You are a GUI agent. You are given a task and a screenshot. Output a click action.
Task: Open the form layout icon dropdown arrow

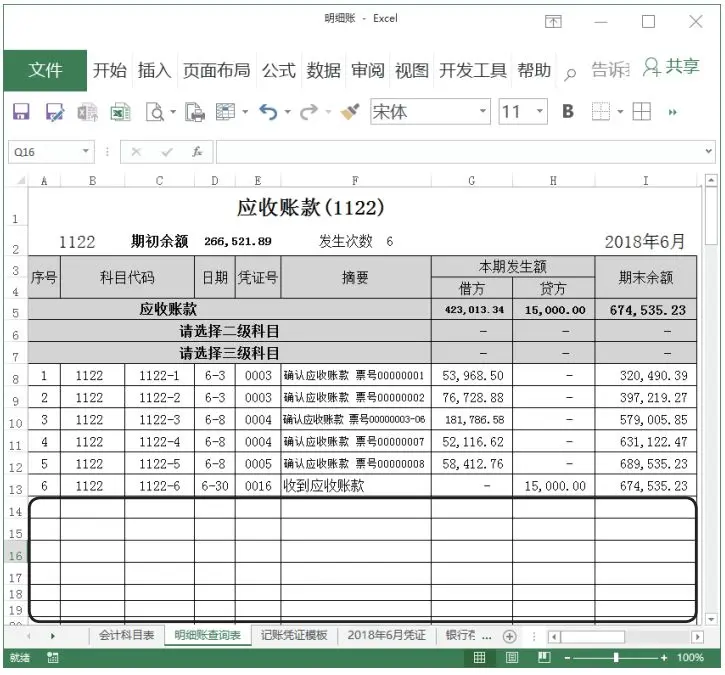[245, 112]
